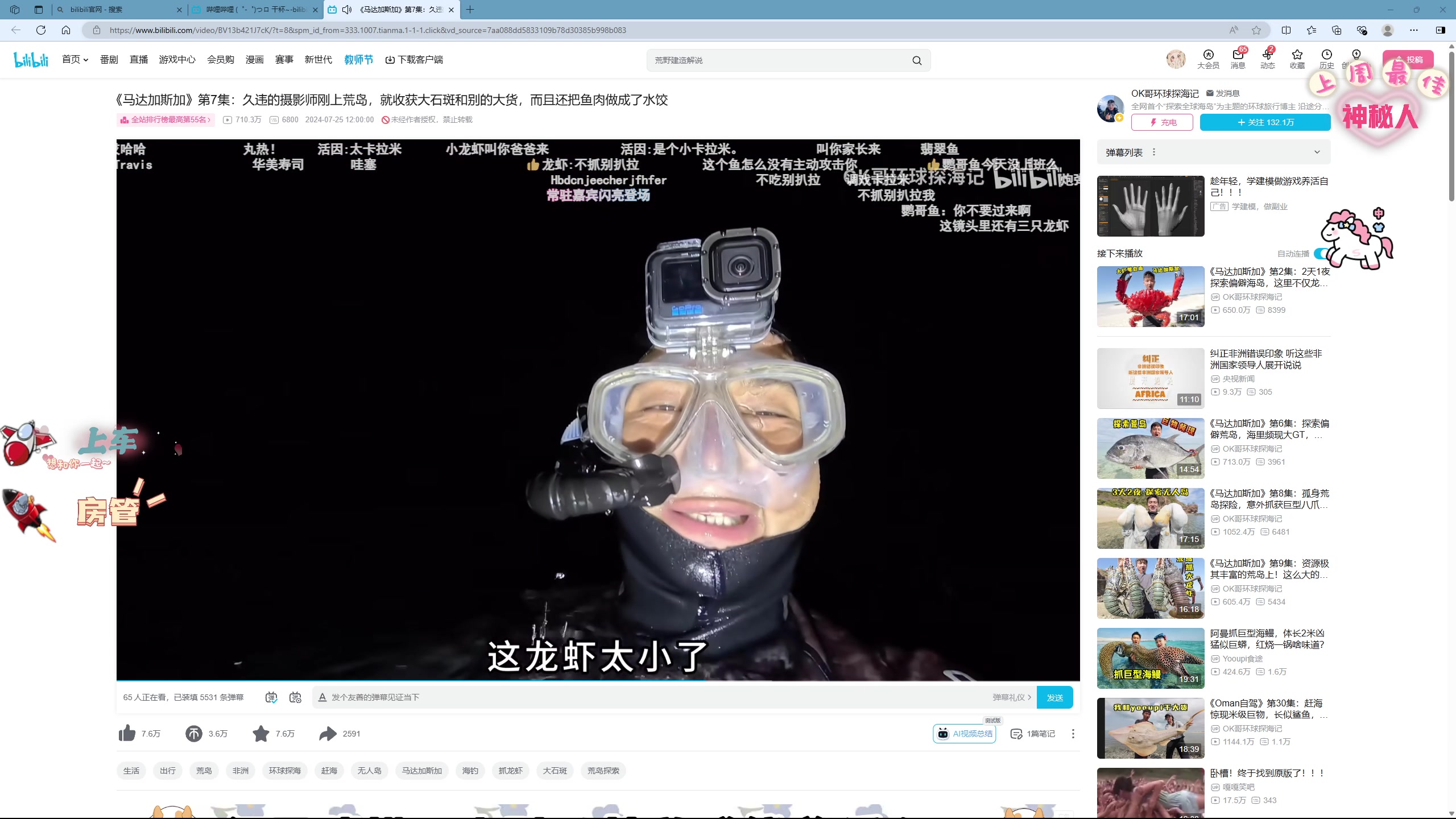
Task: Click browser home button
Action: [x=66, y=30]
